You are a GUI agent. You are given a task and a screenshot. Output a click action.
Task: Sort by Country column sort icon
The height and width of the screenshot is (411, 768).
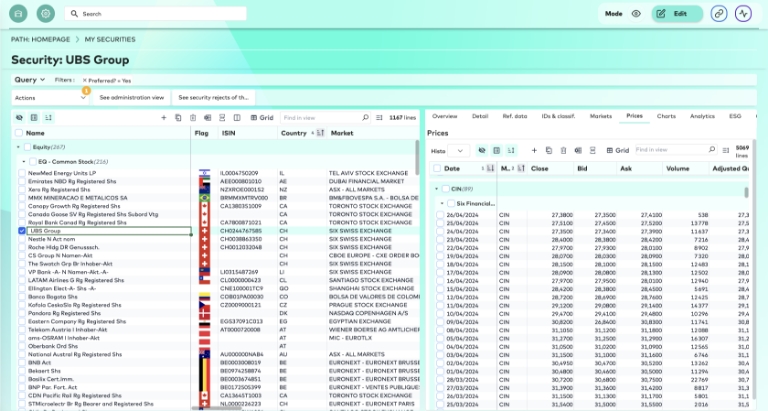(x=320, y=133)
